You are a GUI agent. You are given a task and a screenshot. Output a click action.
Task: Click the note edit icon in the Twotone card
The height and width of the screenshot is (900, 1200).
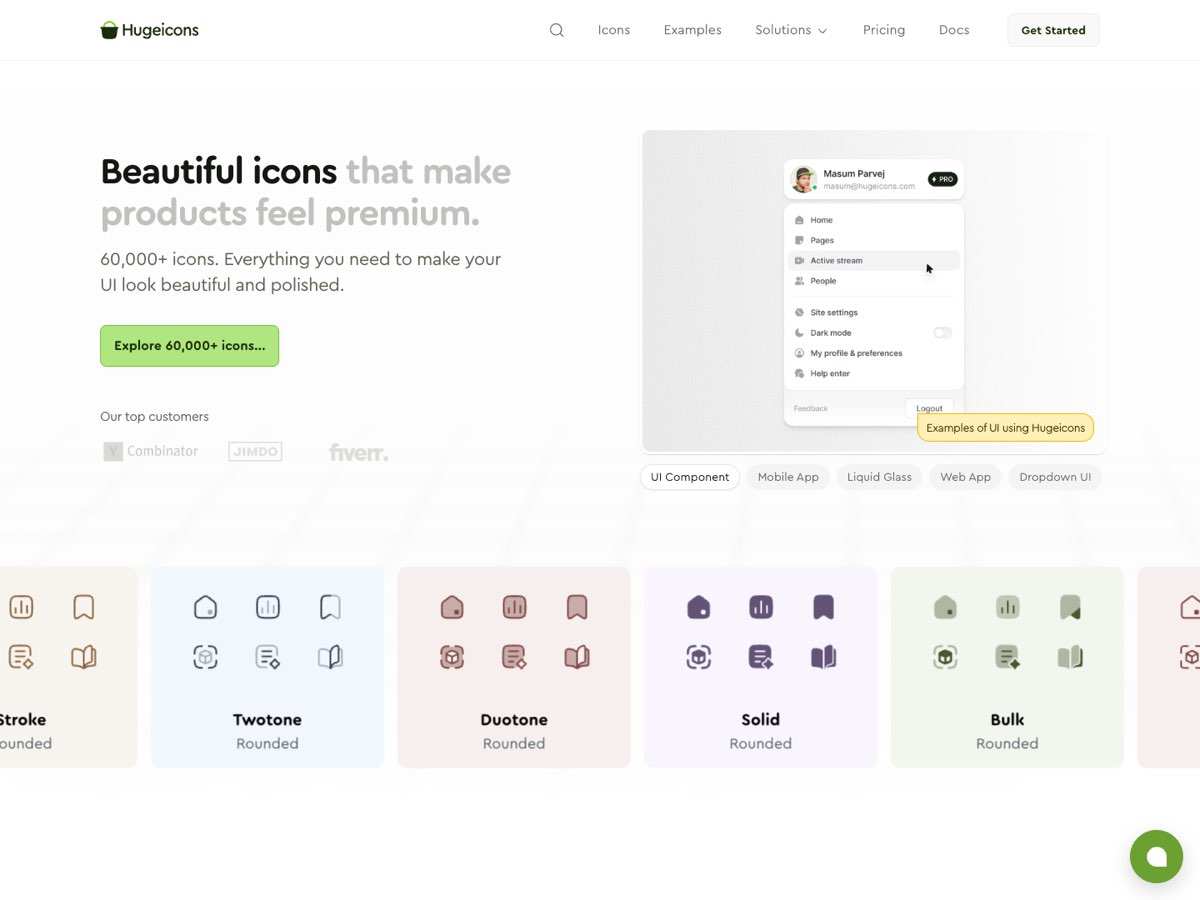coord(267,657)
